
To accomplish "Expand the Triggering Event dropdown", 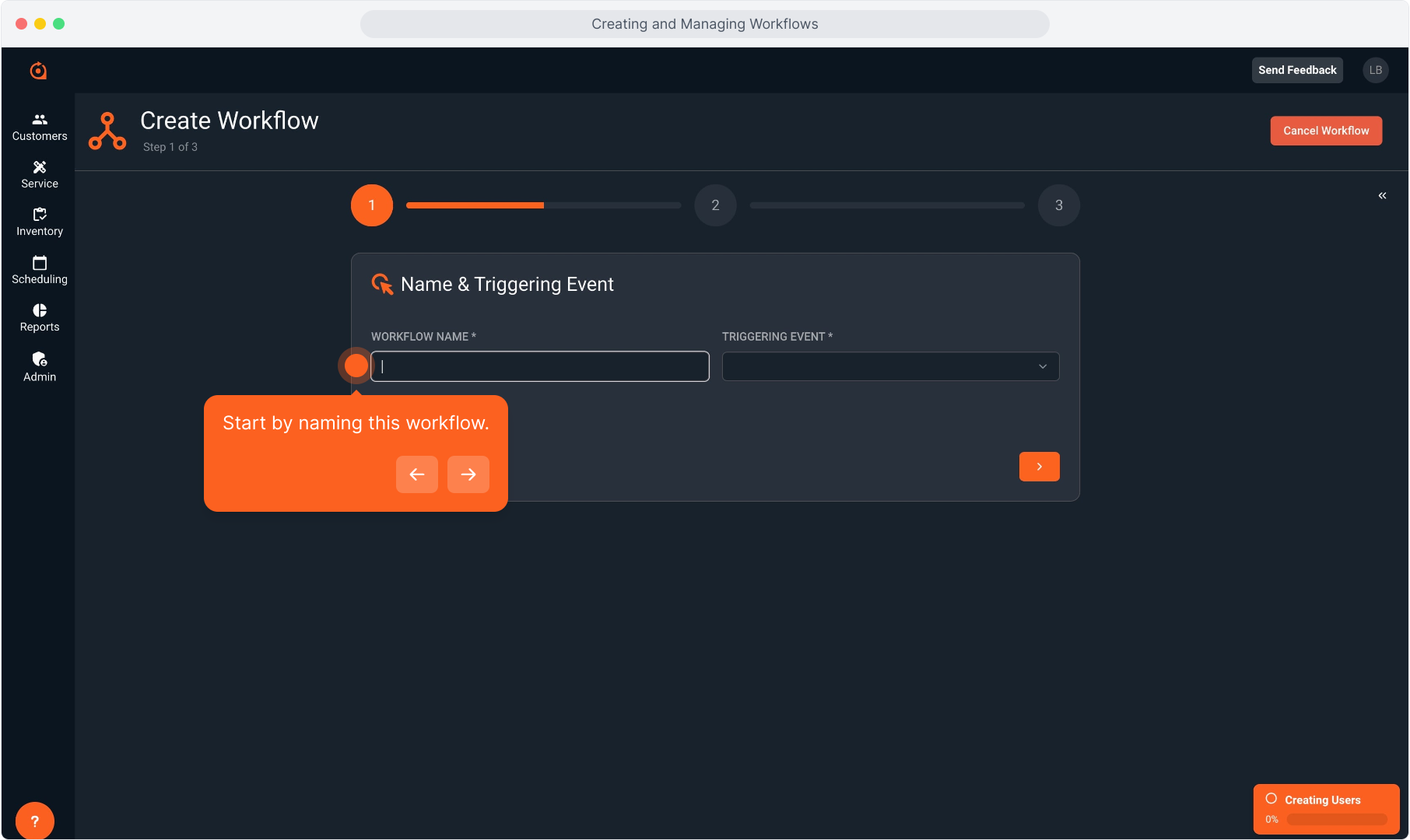I will click(890, 366).
